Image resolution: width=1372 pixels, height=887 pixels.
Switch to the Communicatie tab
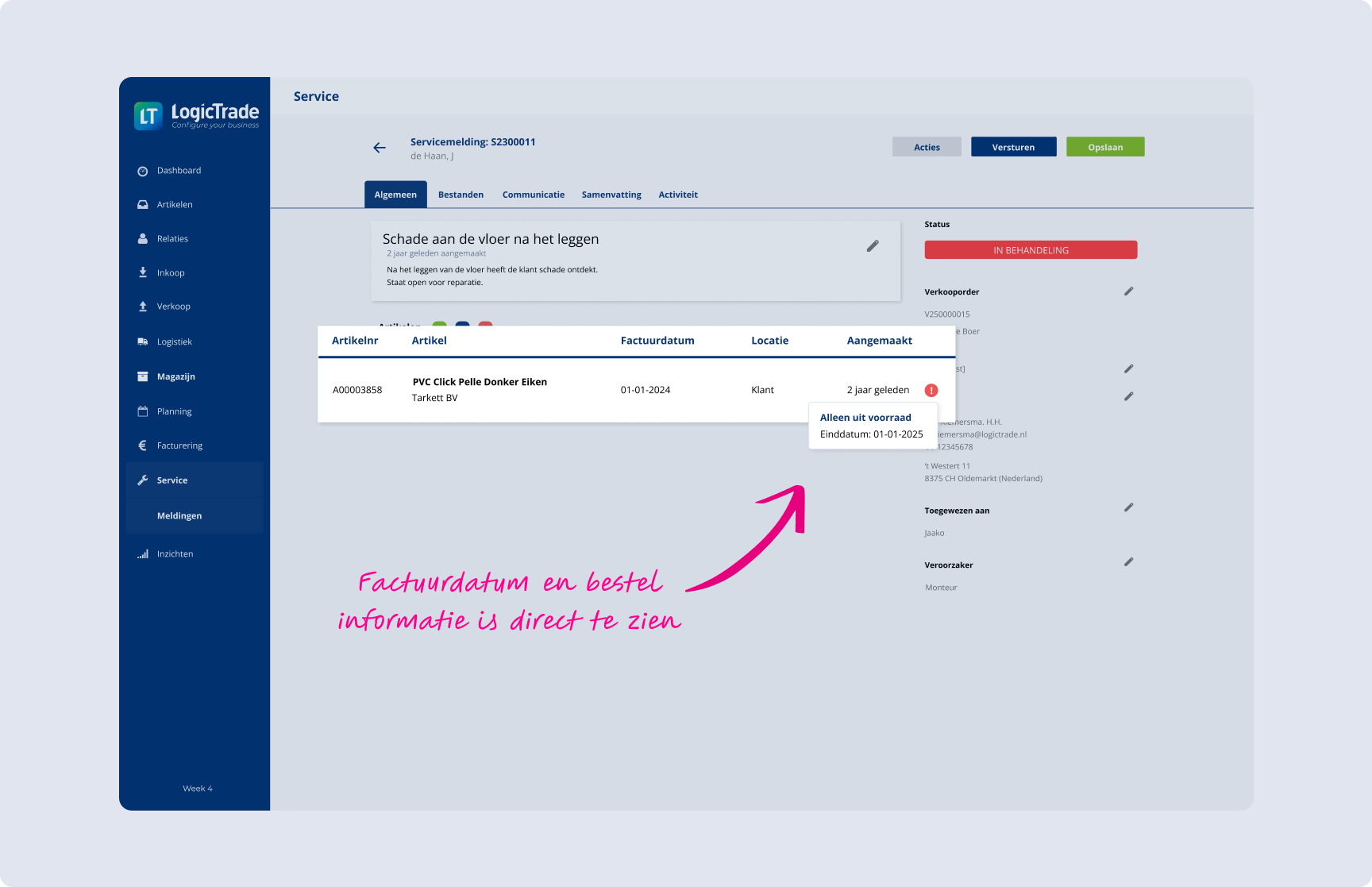click(x=533, y=195)
